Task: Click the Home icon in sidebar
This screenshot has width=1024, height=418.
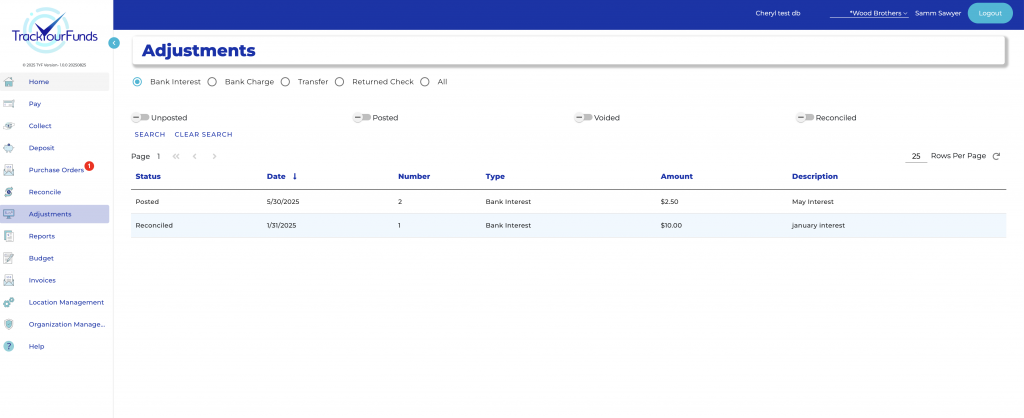Action: 9,82
